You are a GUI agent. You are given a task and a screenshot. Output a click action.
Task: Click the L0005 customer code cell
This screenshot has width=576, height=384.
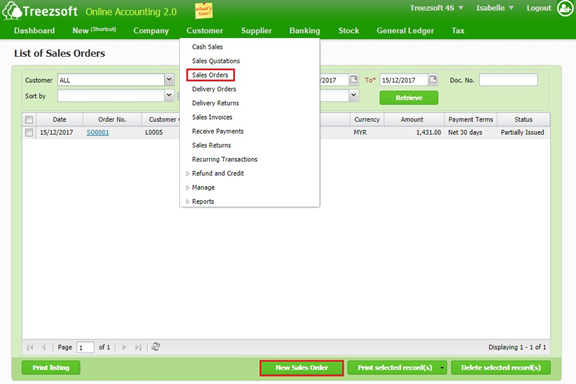(x=154, y=133)
